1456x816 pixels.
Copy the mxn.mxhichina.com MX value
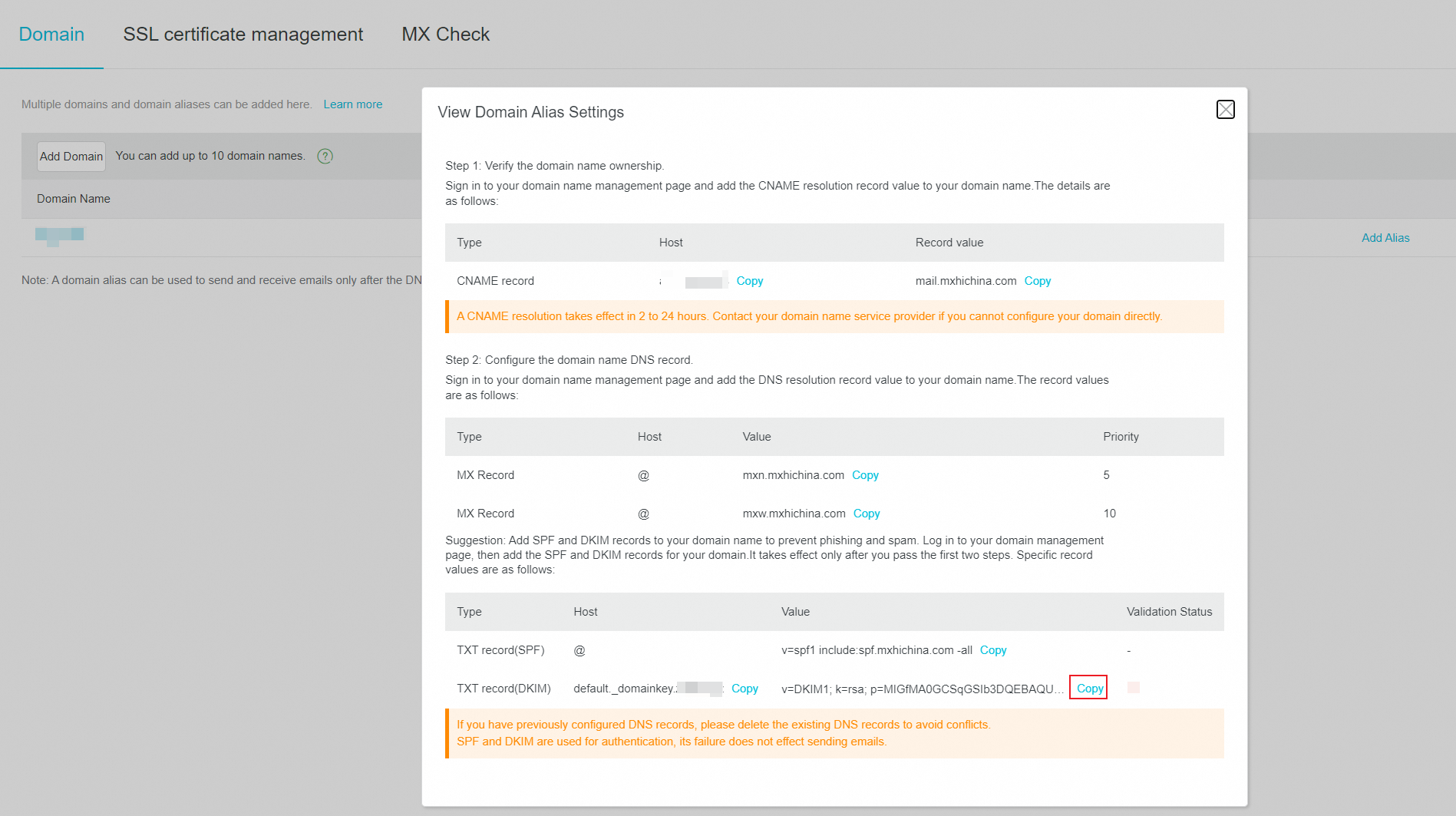[x=865, y=475]
